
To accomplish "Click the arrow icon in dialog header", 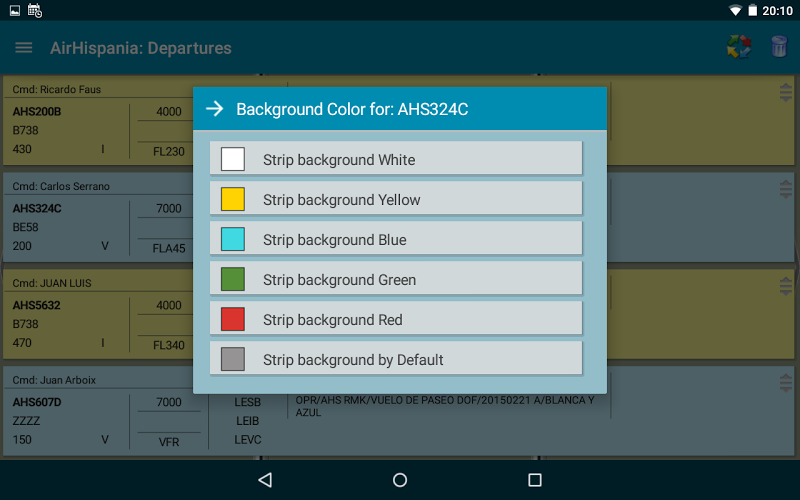I will pos(215,109).
